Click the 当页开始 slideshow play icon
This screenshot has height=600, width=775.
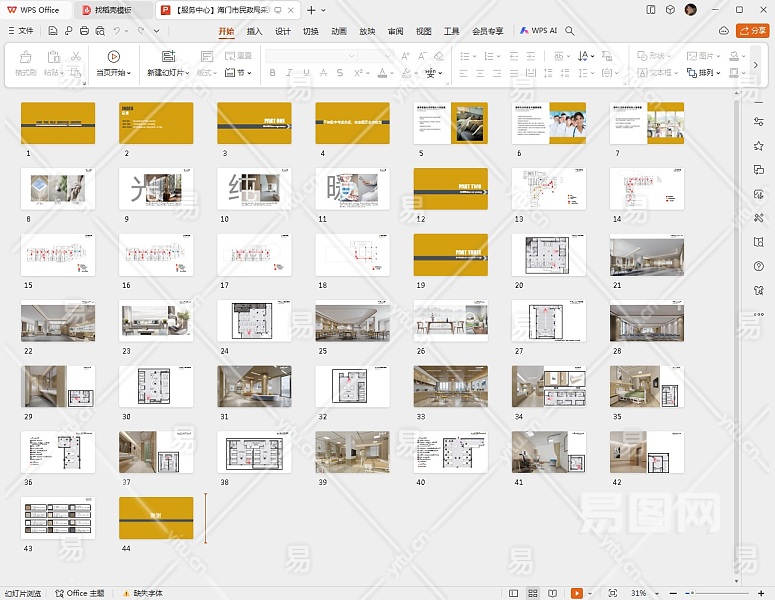tap(113, 57)
